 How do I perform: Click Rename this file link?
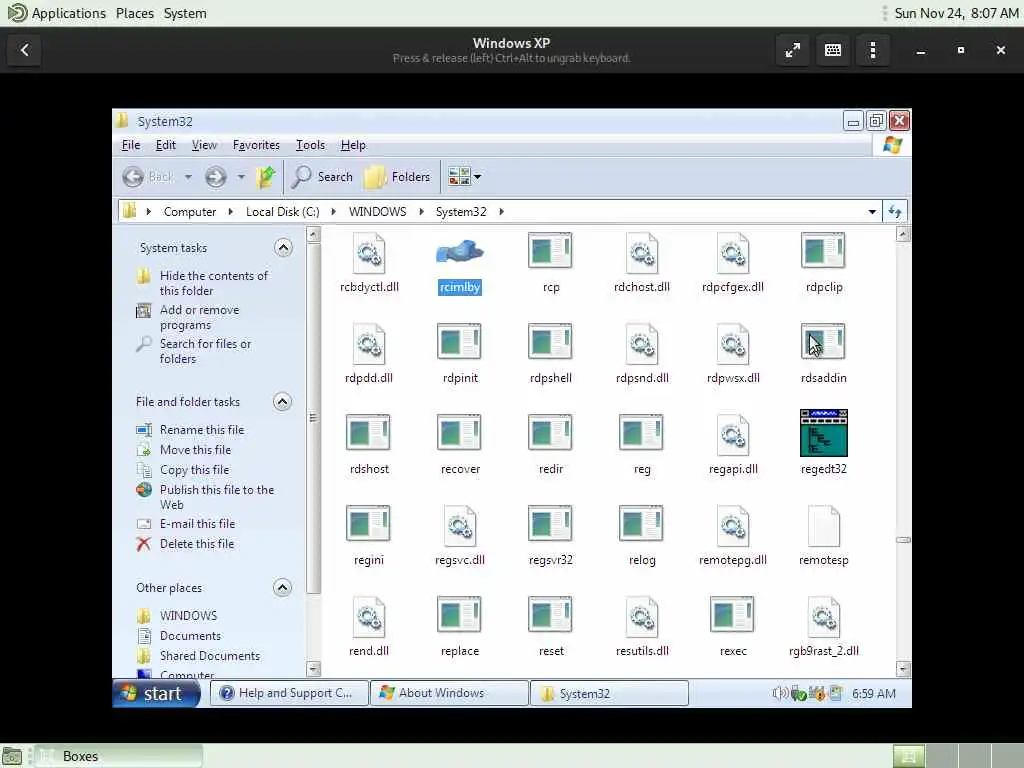[202, 430]
